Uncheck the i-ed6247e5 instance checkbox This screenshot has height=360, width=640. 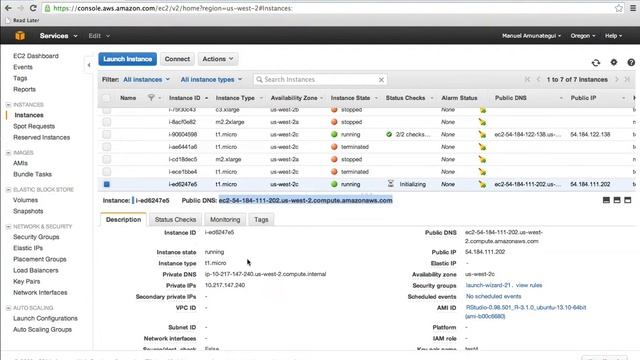point(107,184)
